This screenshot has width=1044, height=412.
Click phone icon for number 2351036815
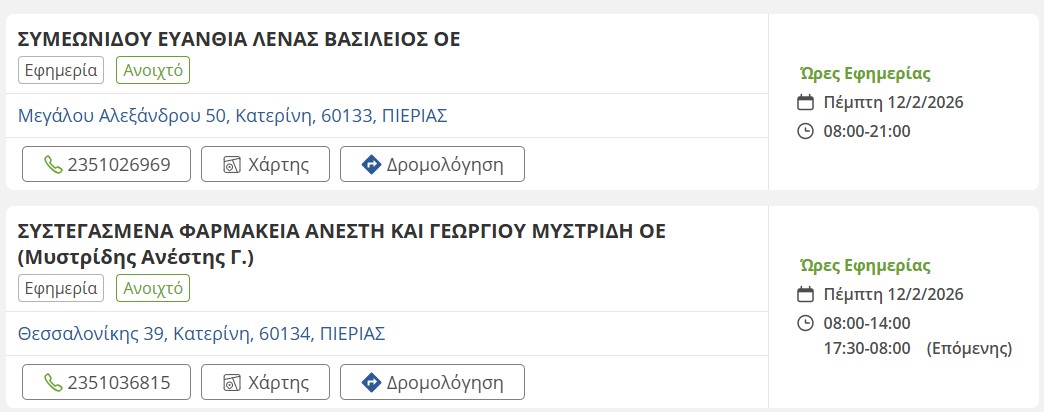[x=53, y=382]
